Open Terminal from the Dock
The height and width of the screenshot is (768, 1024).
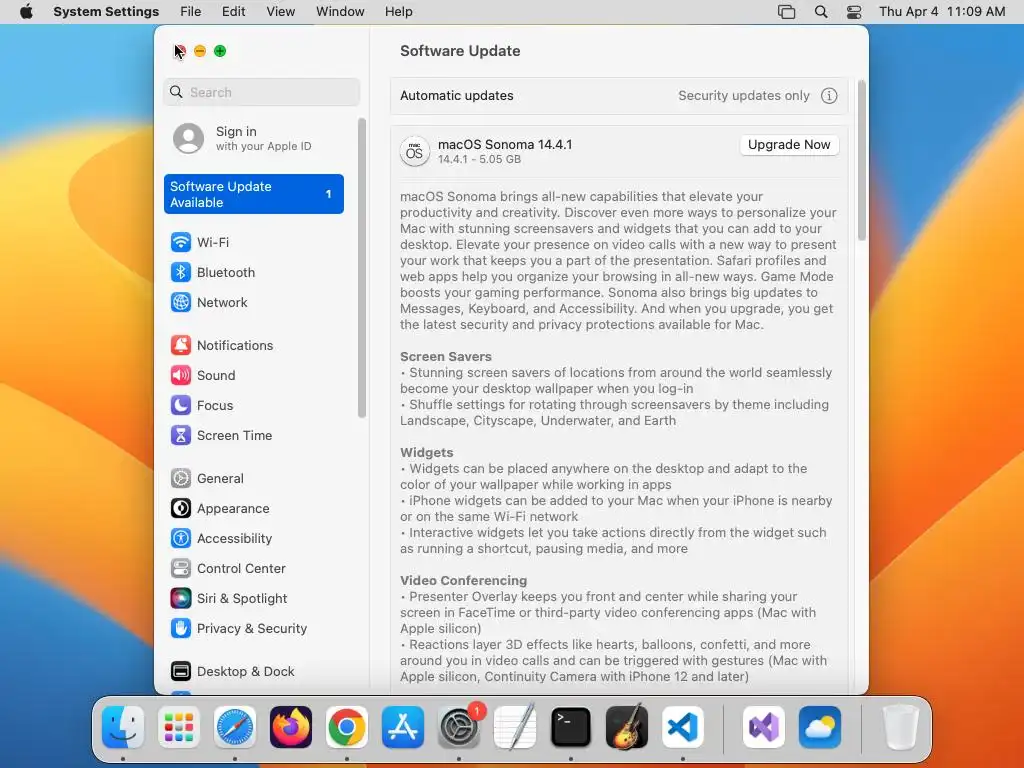click(x=571, y=727)
